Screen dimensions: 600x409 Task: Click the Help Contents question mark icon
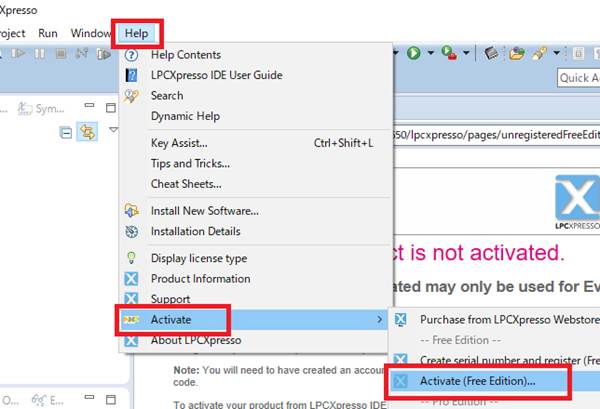[131, 55]
